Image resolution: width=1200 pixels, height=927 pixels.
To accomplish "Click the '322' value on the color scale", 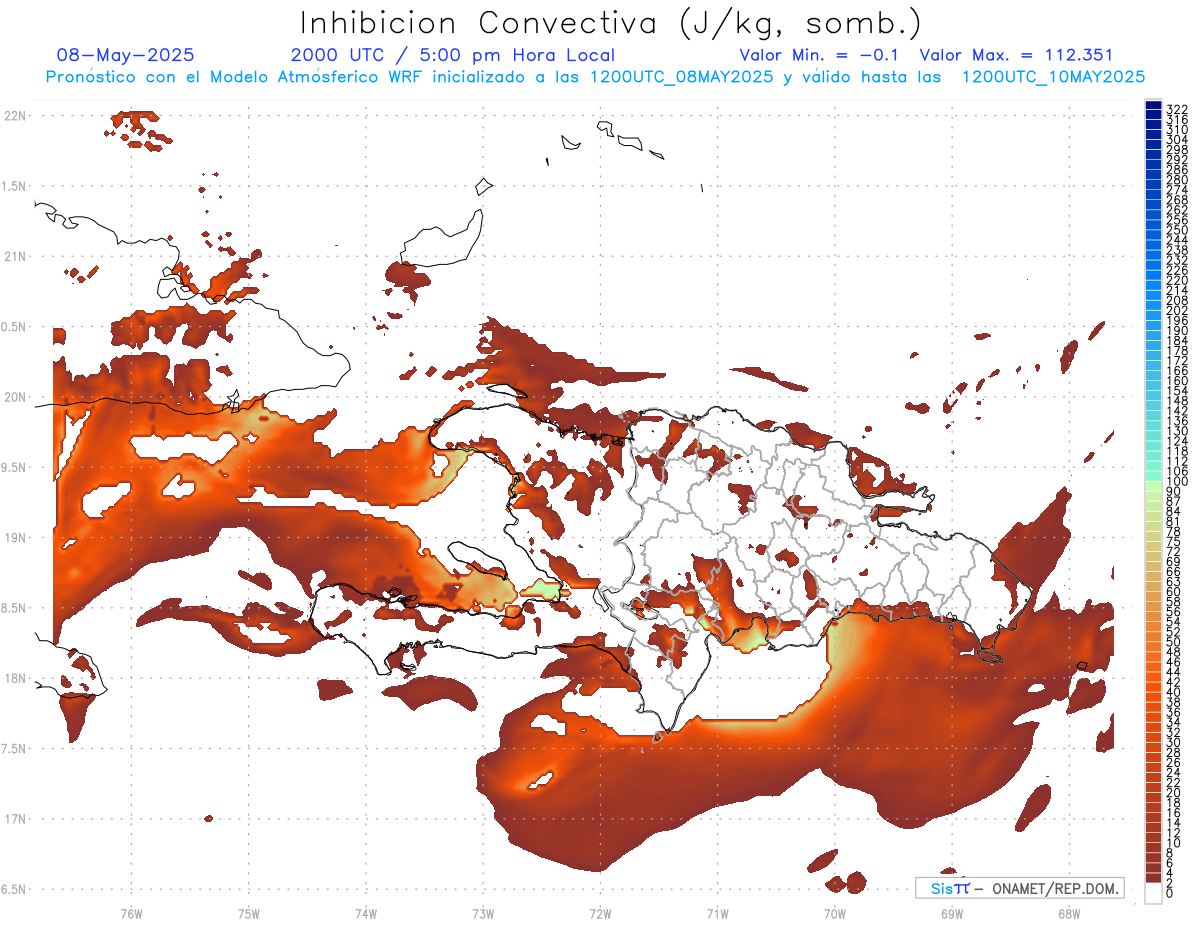I will point(1177,108).
